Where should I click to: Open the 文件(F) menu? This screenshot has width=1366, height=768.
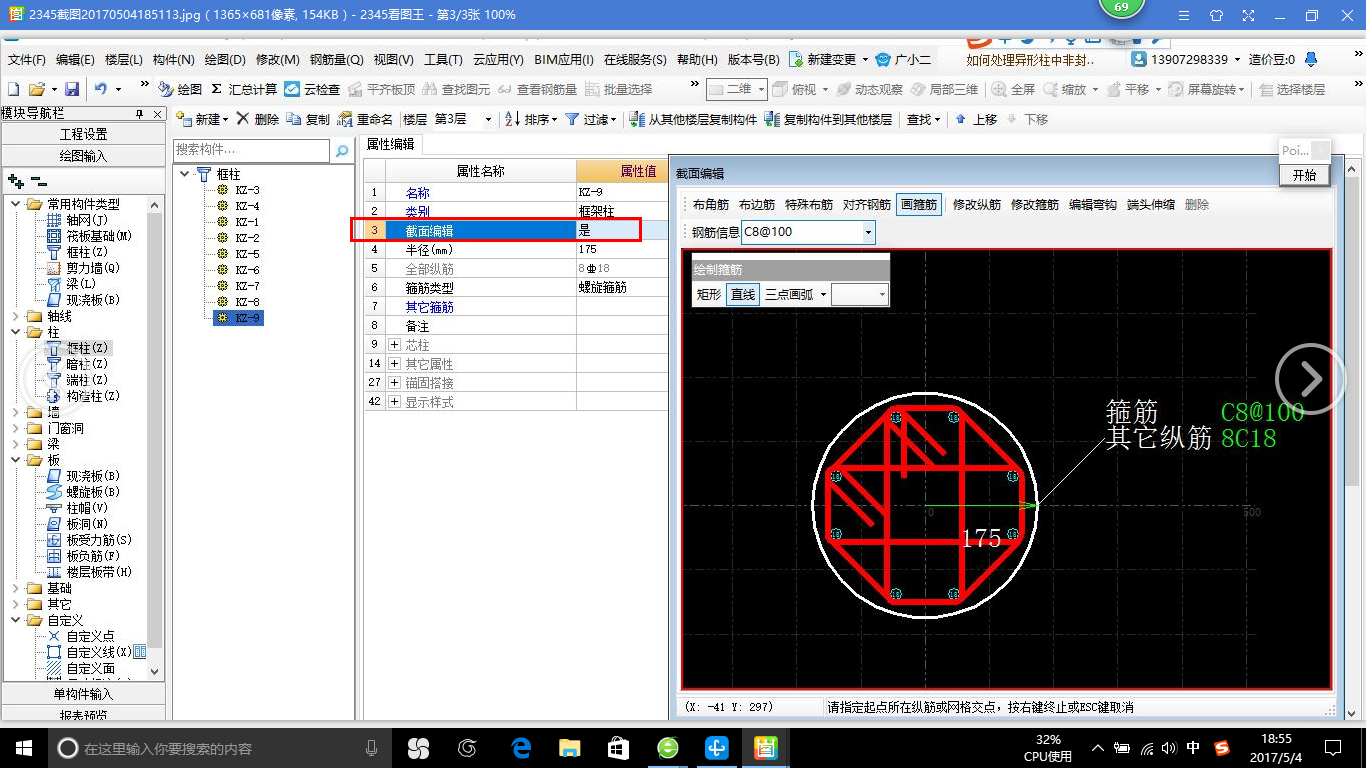click(27, 60)
